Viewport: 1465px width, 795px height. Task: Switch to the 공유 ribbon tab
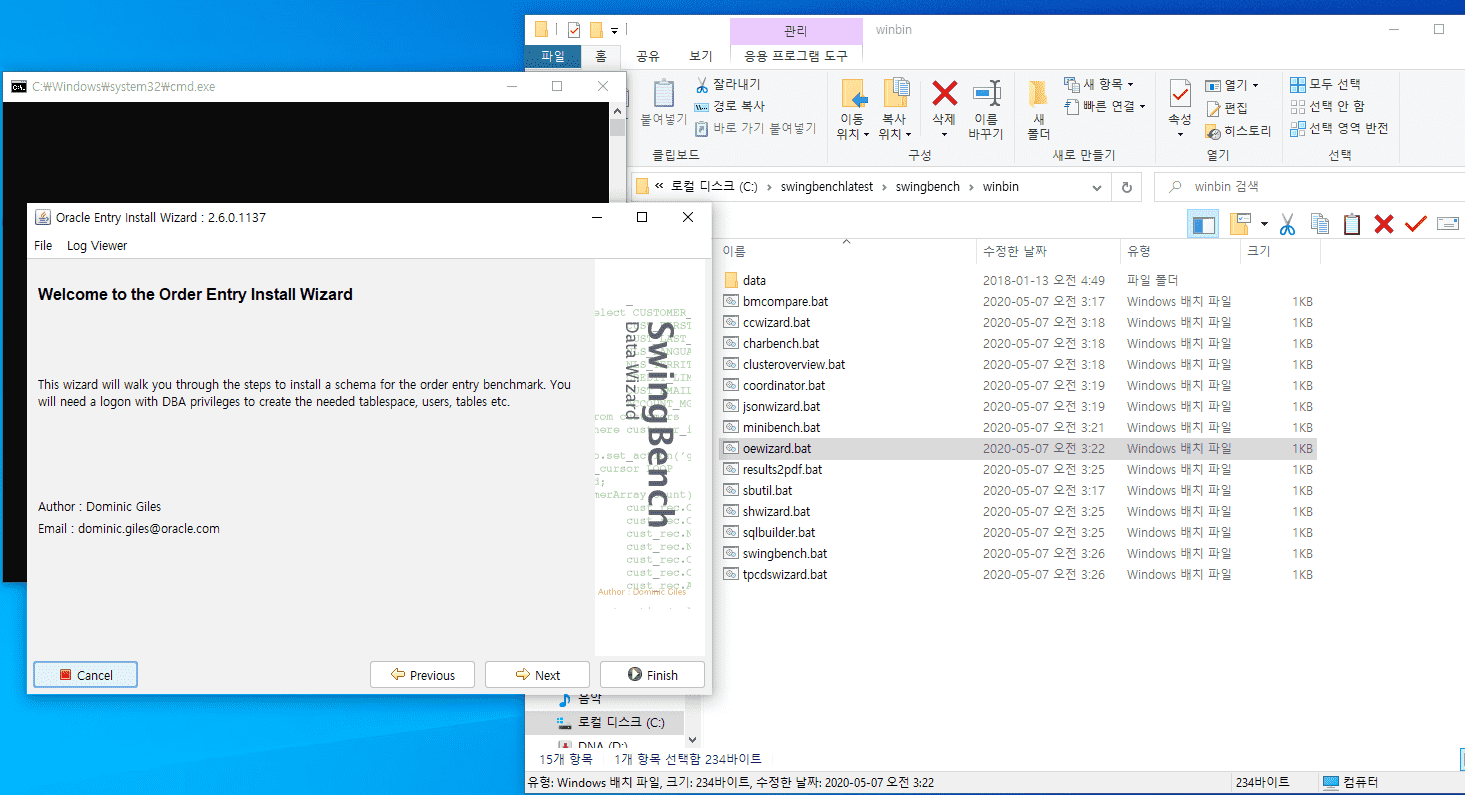click(648, 57)
